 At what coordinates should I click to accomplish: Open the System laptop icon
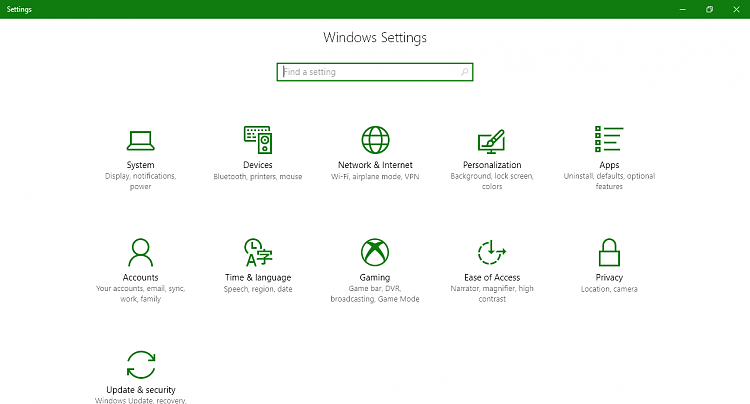tap(141, 140)
